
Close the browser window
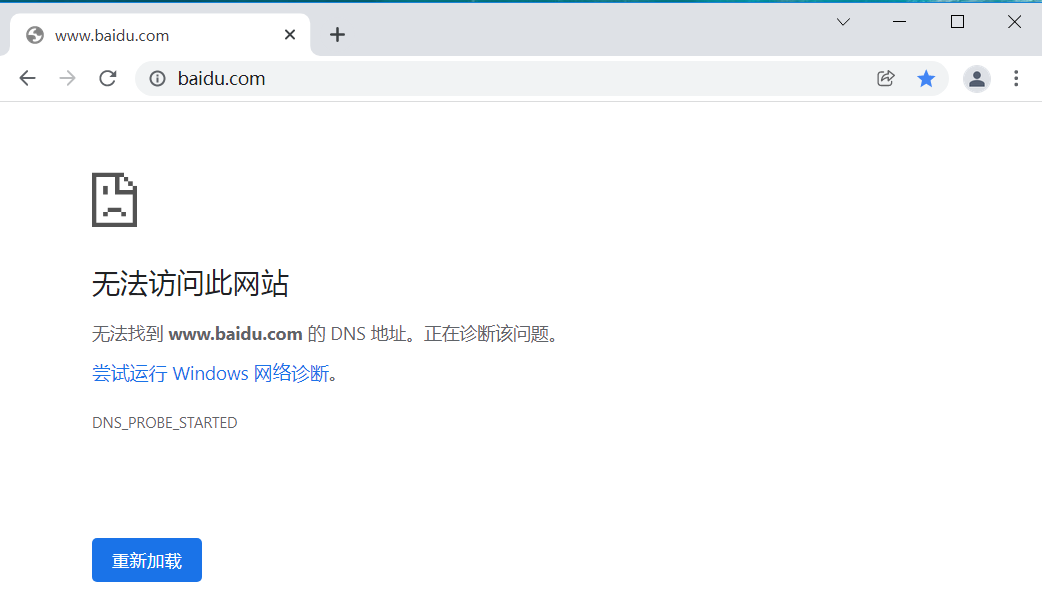point(1014,22)
